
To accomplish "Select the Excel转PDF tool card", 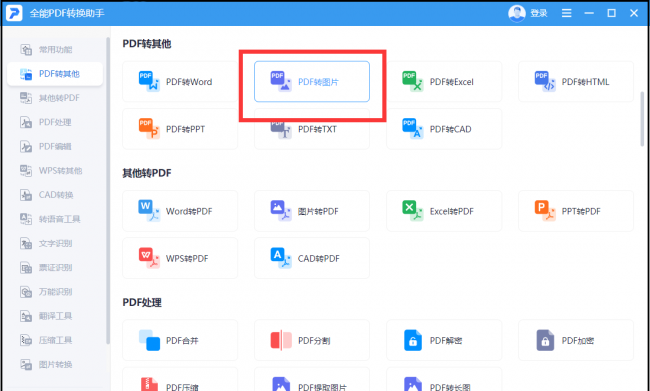I will click(x=444, y=211).
